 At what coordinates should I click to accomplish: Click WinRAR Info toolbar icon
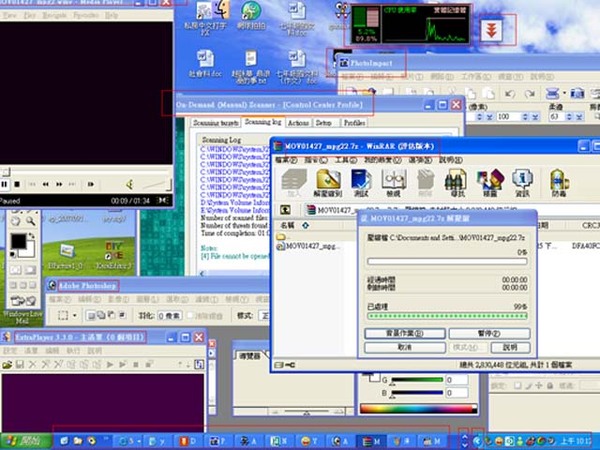click(x=523, y=183)
